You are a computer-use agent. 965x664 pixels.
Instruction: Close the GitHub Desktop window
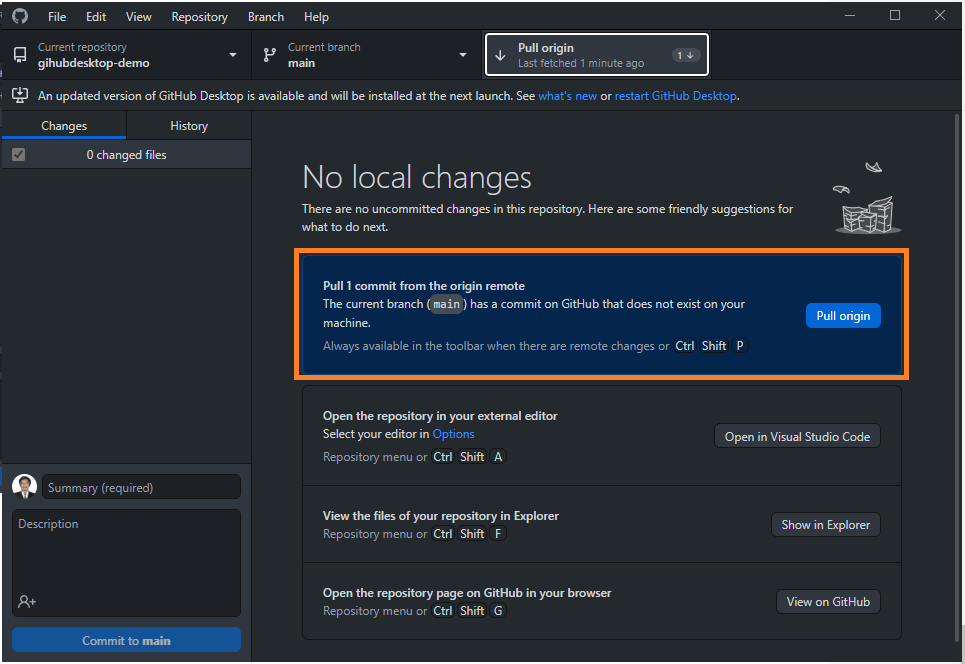(x=940, y=15)
